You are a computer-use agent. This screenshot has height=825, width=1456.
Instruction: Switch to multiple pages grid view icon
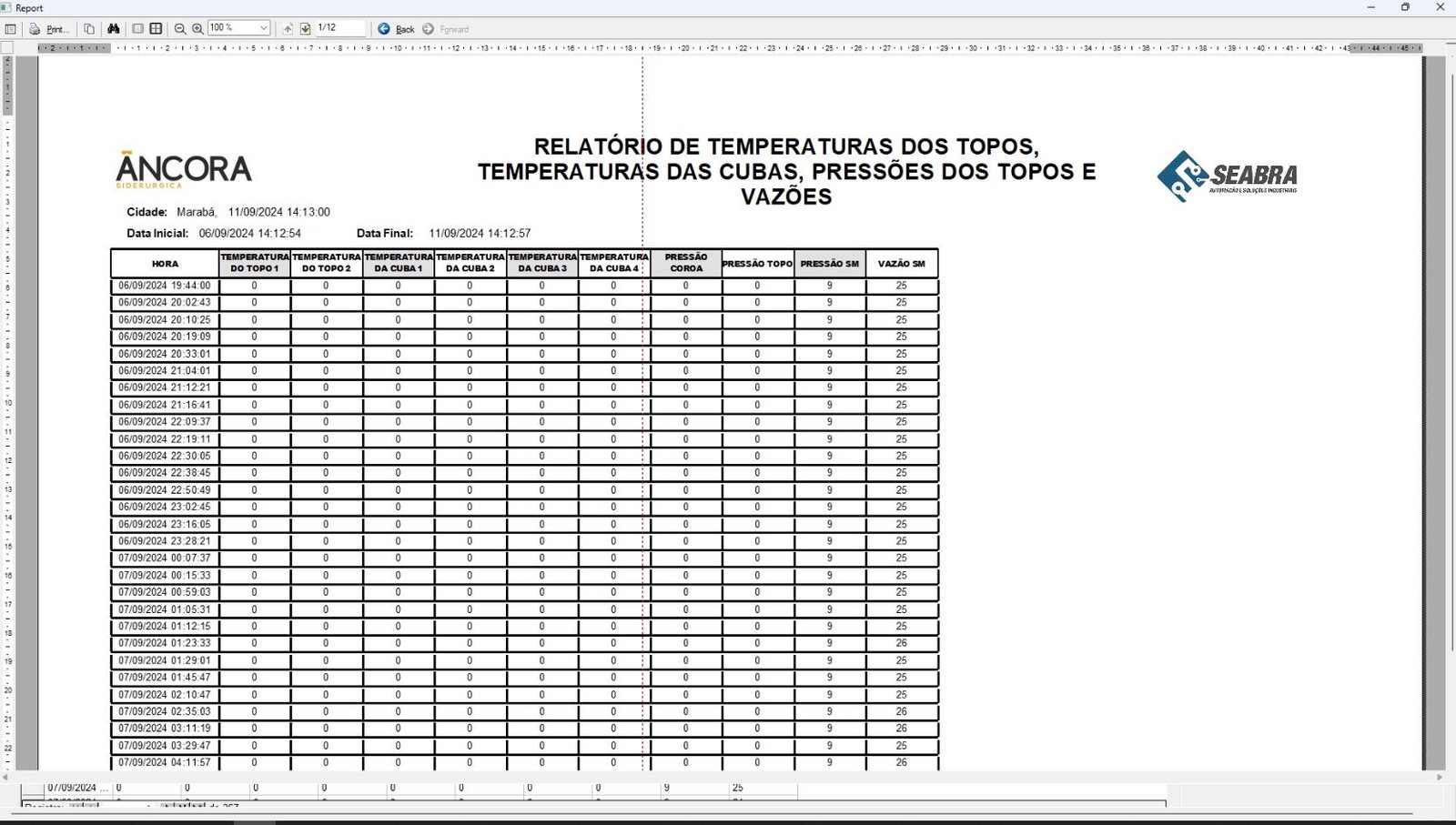tap(157, 29)
